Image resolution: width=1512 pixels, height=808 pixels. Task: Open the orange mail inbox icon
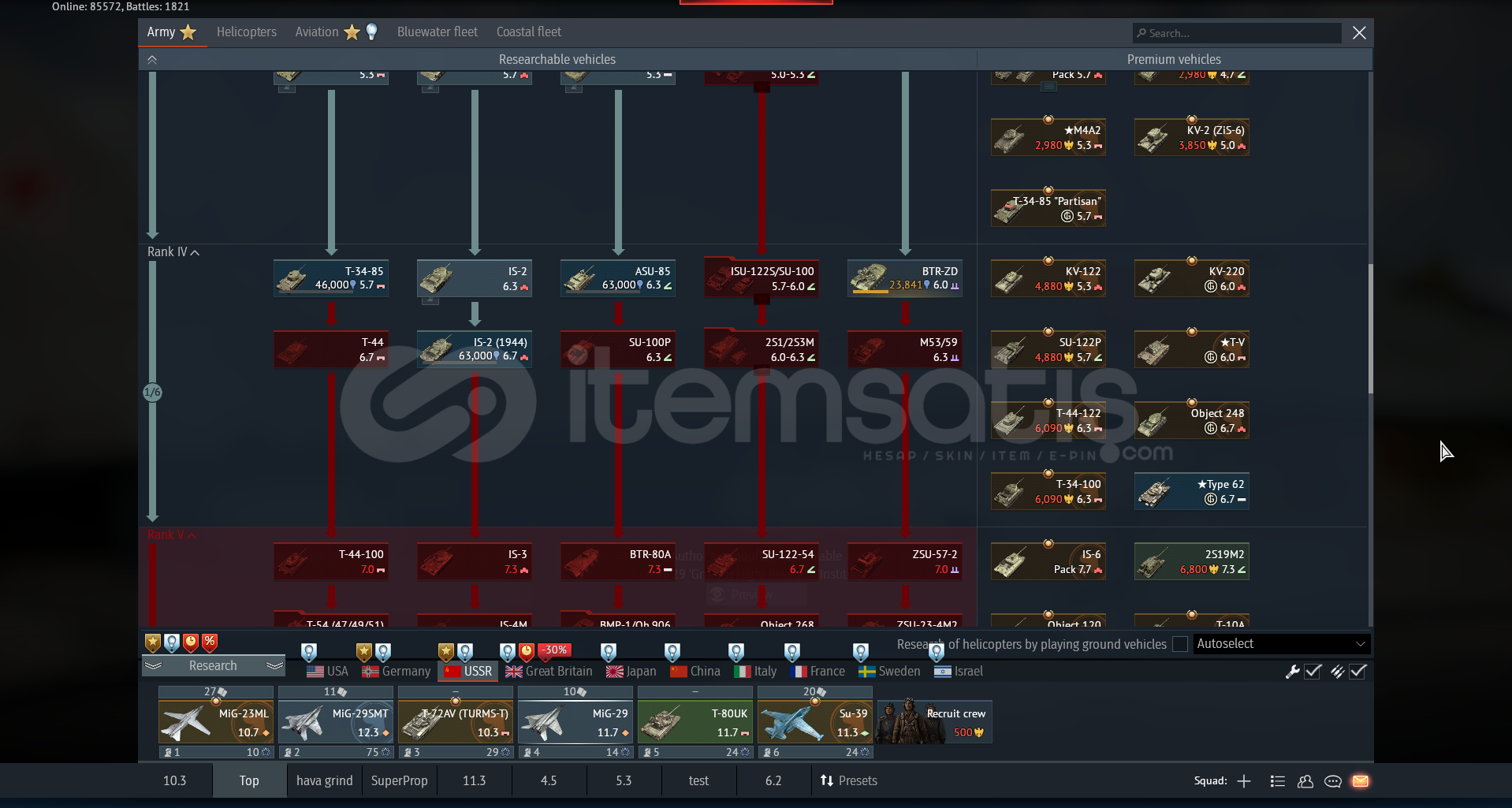click(x=1361, y=781)
